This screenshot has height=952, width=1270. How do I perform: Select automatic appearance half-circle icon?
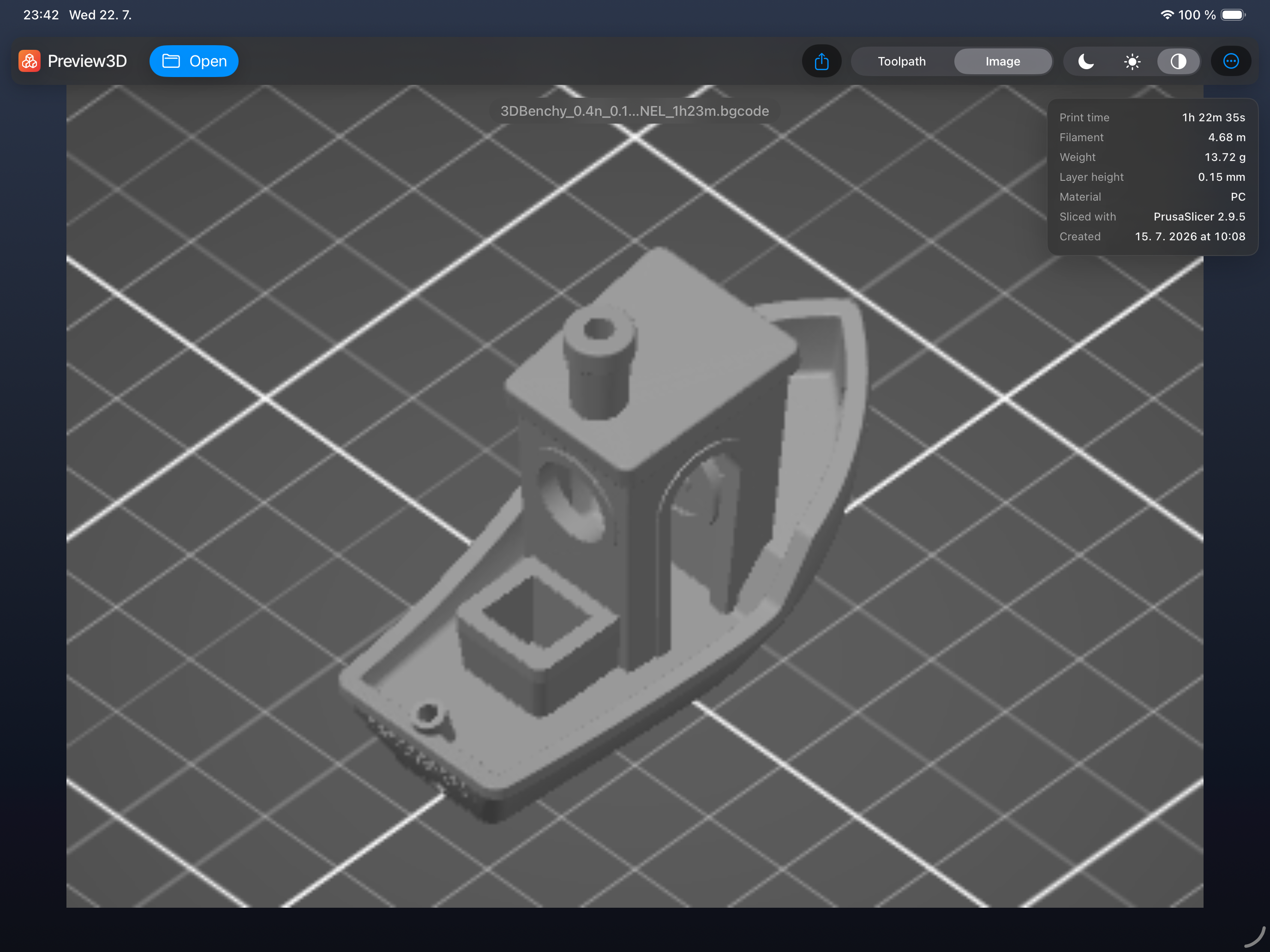pos(1178,61)
